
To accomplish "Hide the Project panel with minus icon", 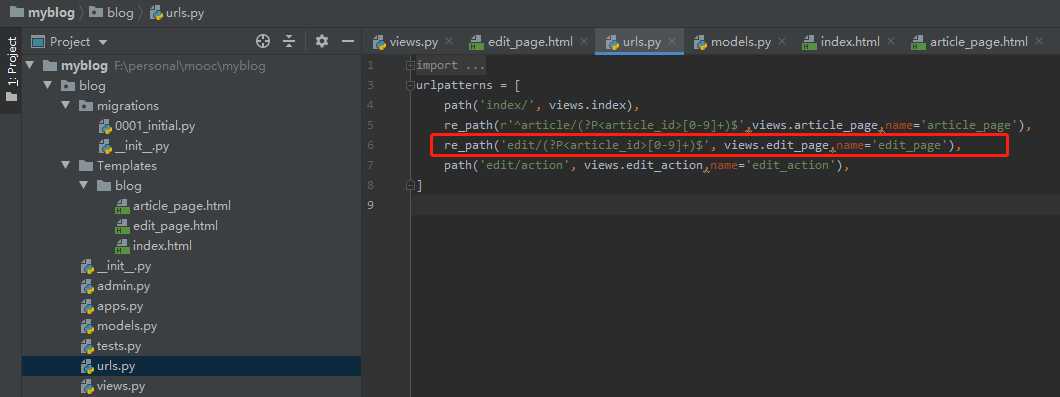I will pyautogui.click(x=348, y=41).
